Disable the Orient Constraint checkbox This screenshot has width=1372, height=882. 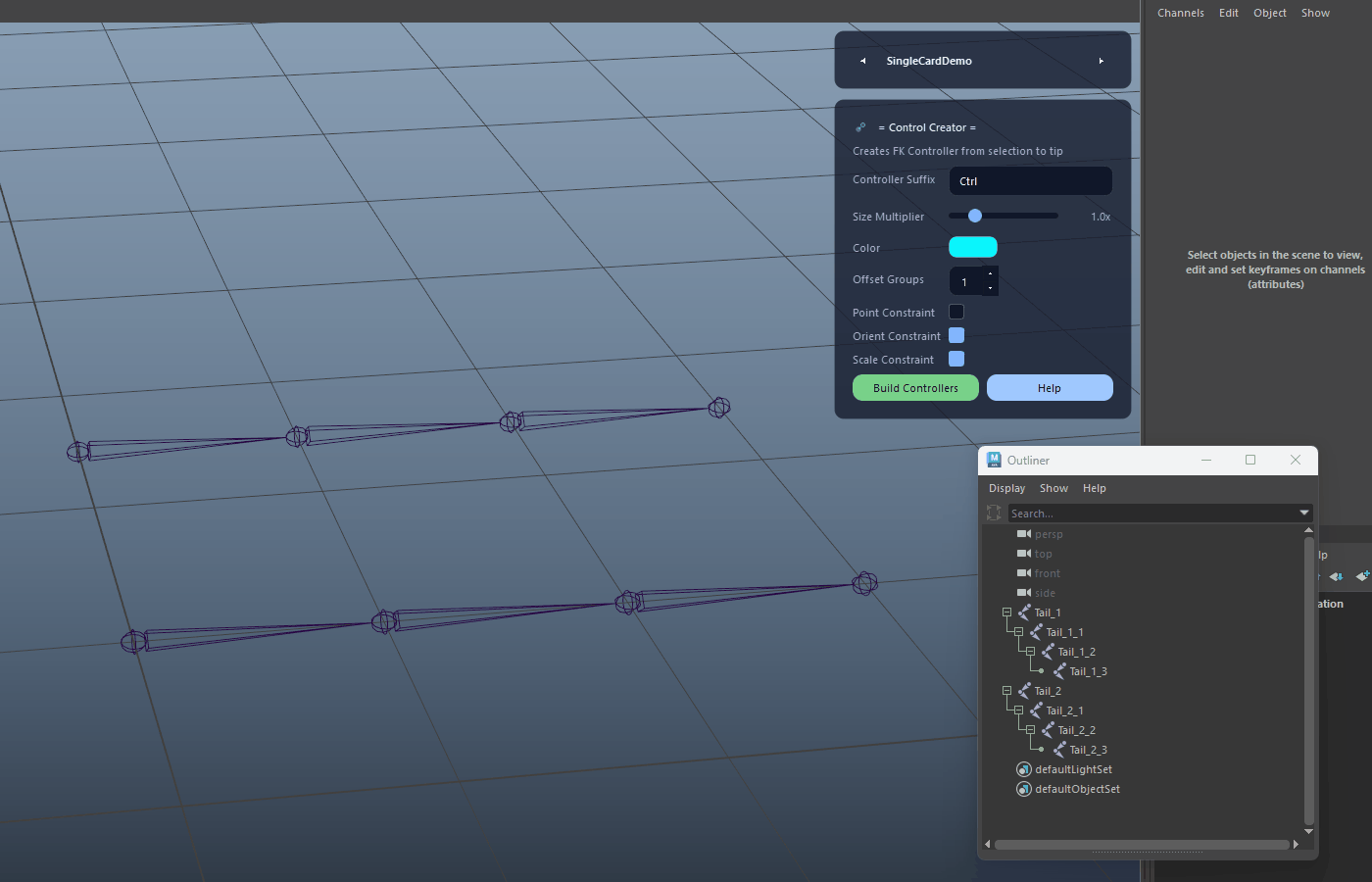coord(956,335)
